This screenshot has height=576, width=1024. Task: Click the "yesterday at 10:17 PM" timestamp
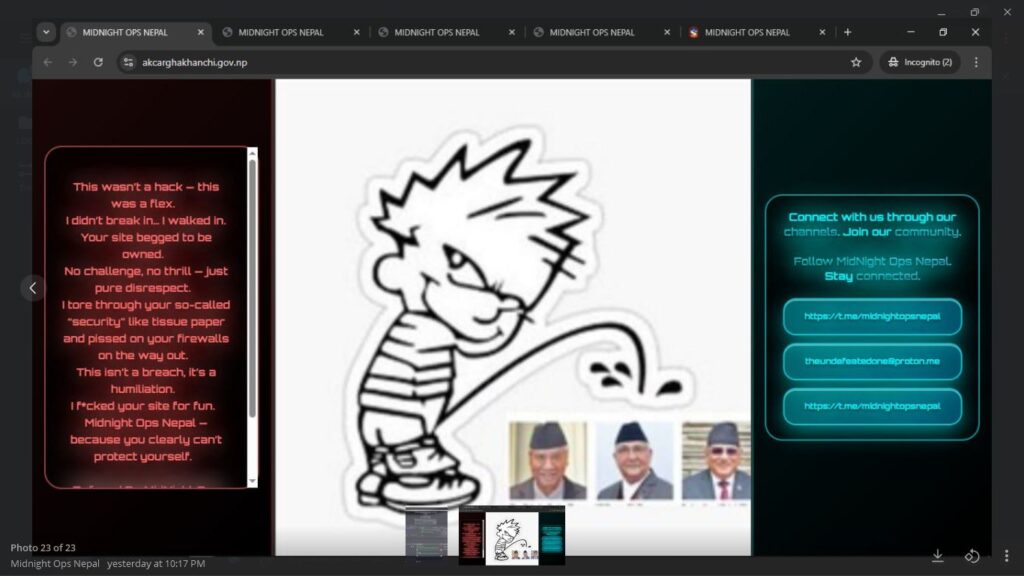click(156, 563)
